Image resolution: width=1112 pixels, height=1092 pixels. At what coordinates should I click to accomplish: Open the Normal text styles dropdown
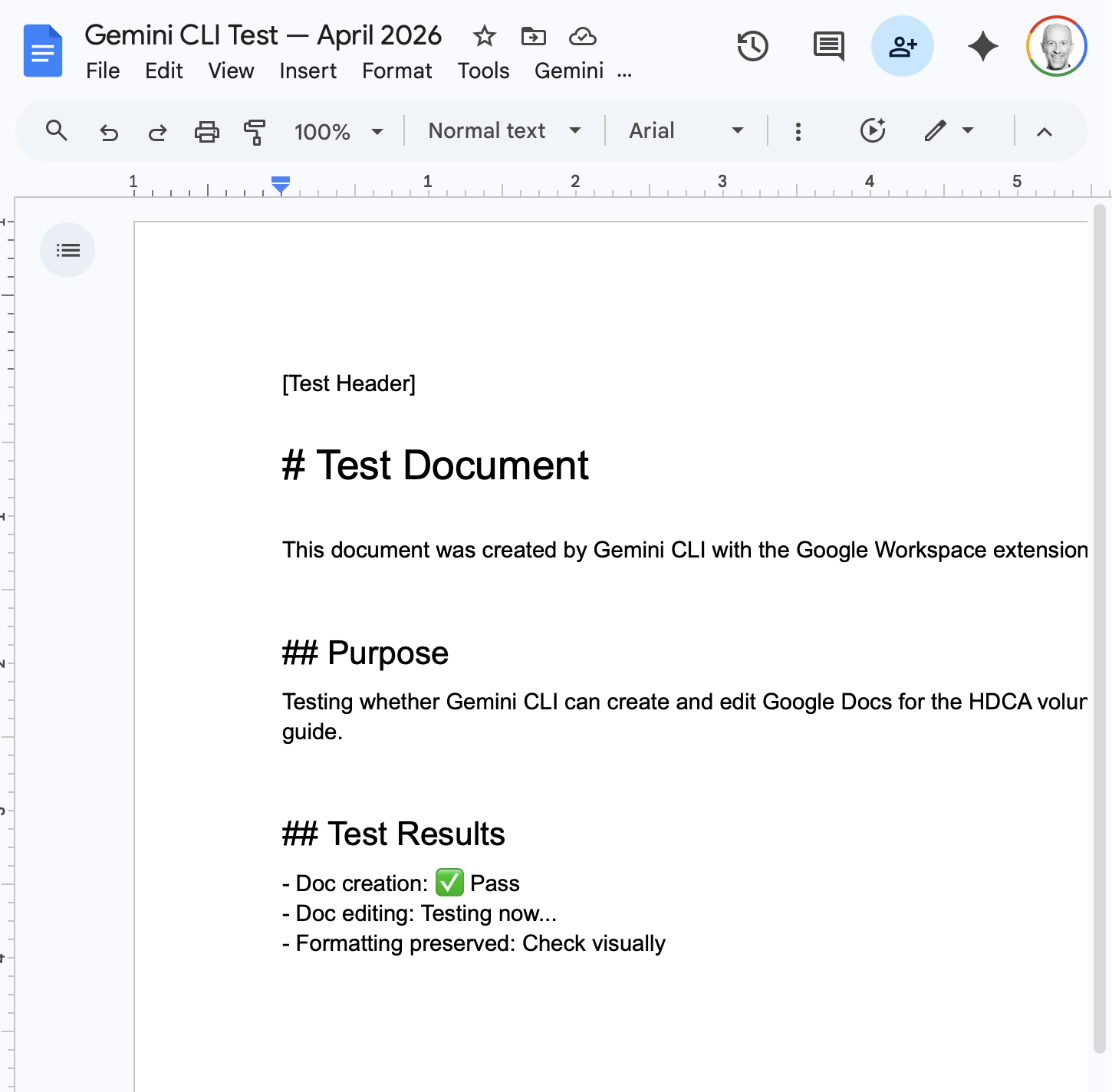tap(503, 131)
